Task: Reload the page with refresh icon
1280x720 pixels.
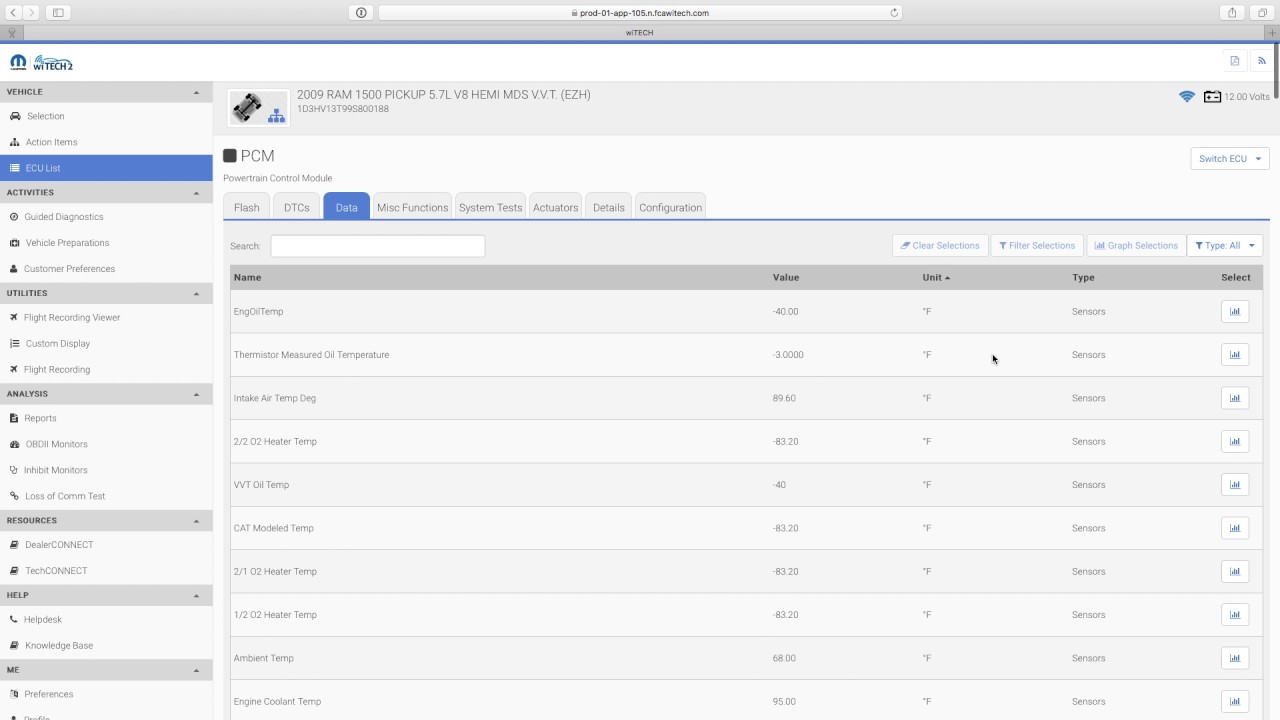Action: point(894,13)
